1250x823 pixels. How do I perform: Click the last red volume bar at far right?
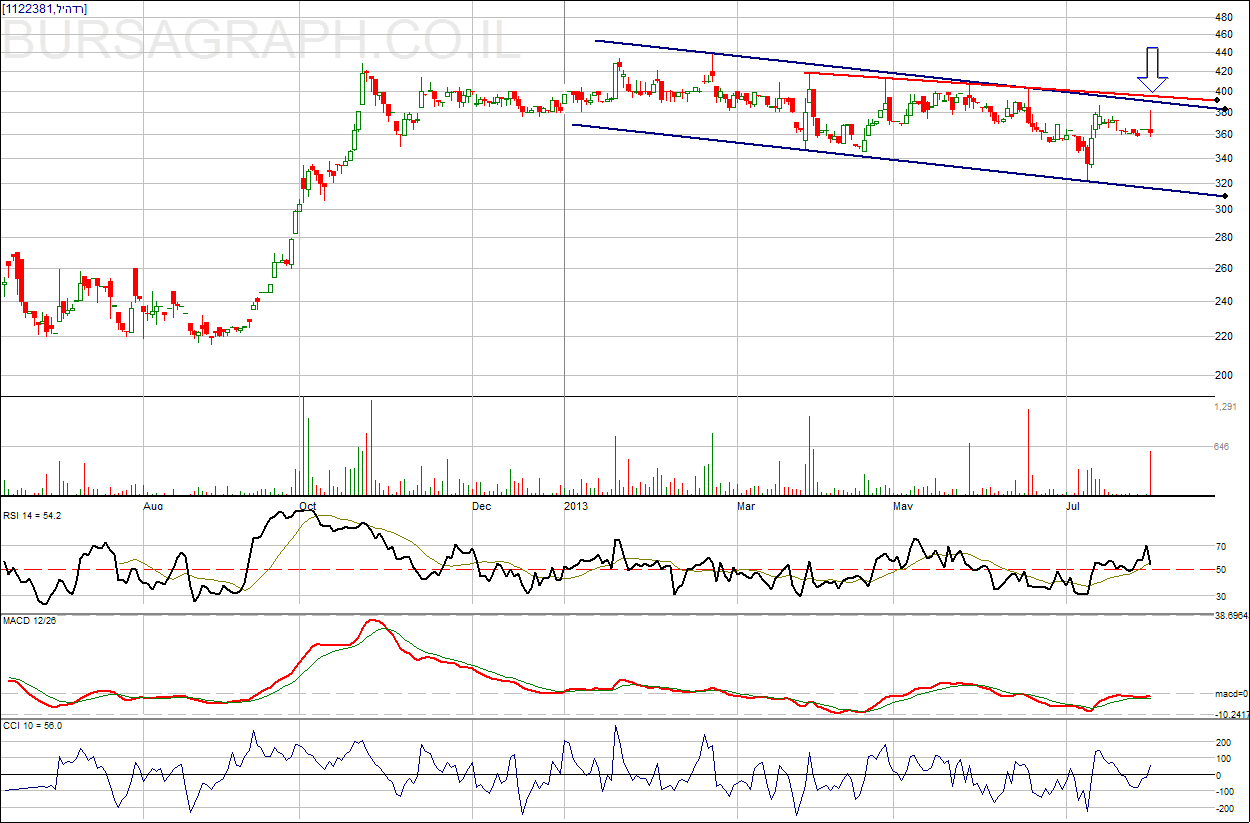point(1151,473)
